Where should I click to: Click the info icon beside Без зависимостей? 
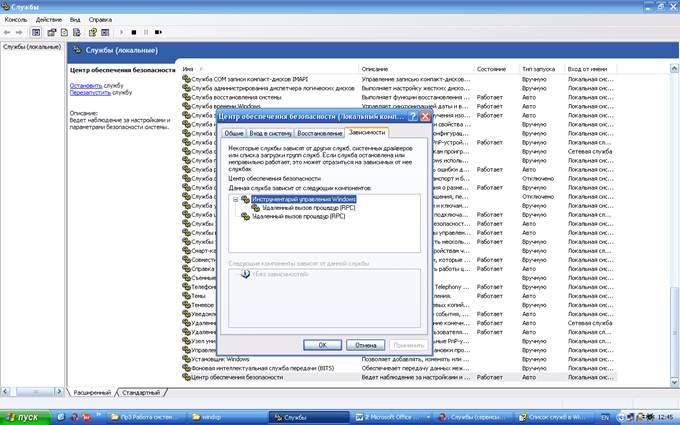tap(245, 274)
